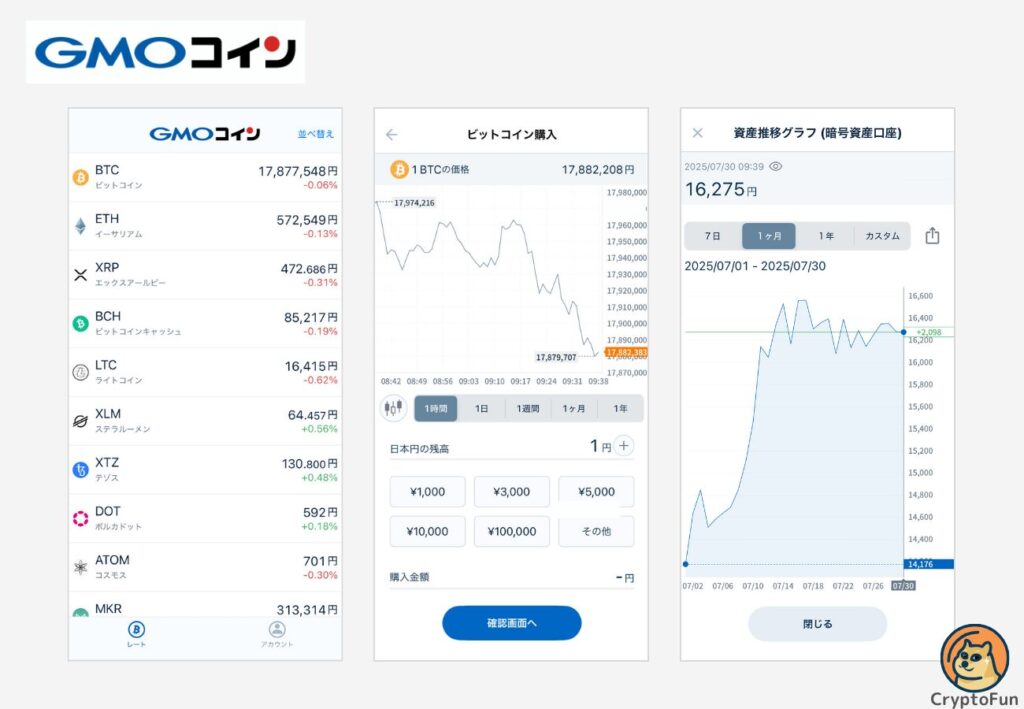1024x709 pixels.
Task: Tap the Bitcoin BTC coin icon
Action: coord(81,177)
